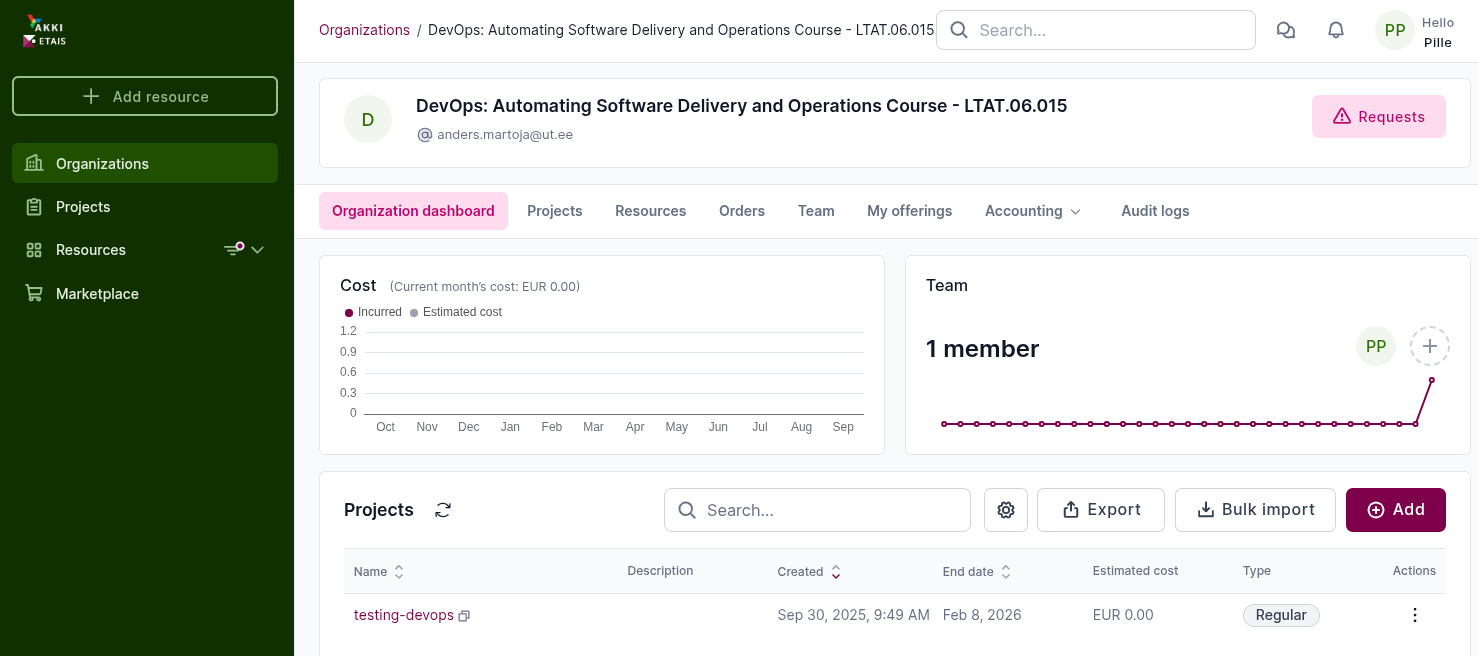Viewport: 1478px width, 656px height.
Task: Expand the Accounting dropdown tab
Action: tap(1033, 211)
